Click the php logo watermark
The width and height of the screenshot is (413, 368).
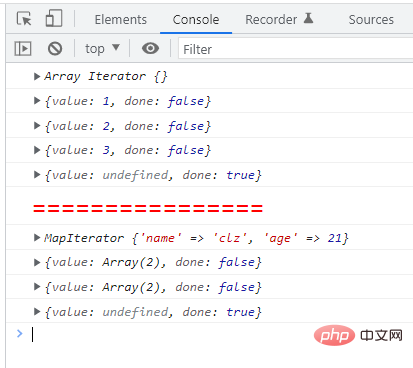(x=334, y=335)
